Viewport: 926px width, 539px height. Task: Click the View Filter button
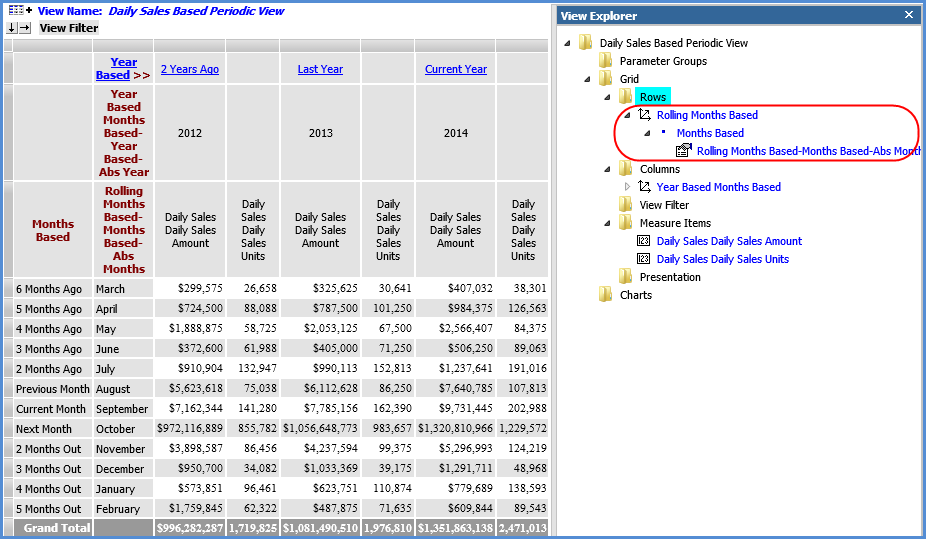pyautogui.click(x=69, y=28)
